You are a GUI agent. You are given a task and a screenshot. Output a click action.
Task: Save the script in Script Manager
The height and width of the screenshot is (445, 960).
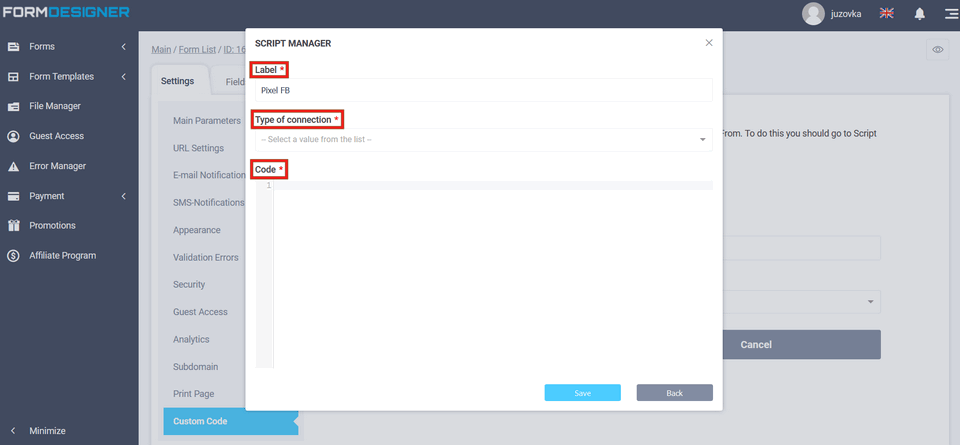pyautogui.click(x=582, y=393)
